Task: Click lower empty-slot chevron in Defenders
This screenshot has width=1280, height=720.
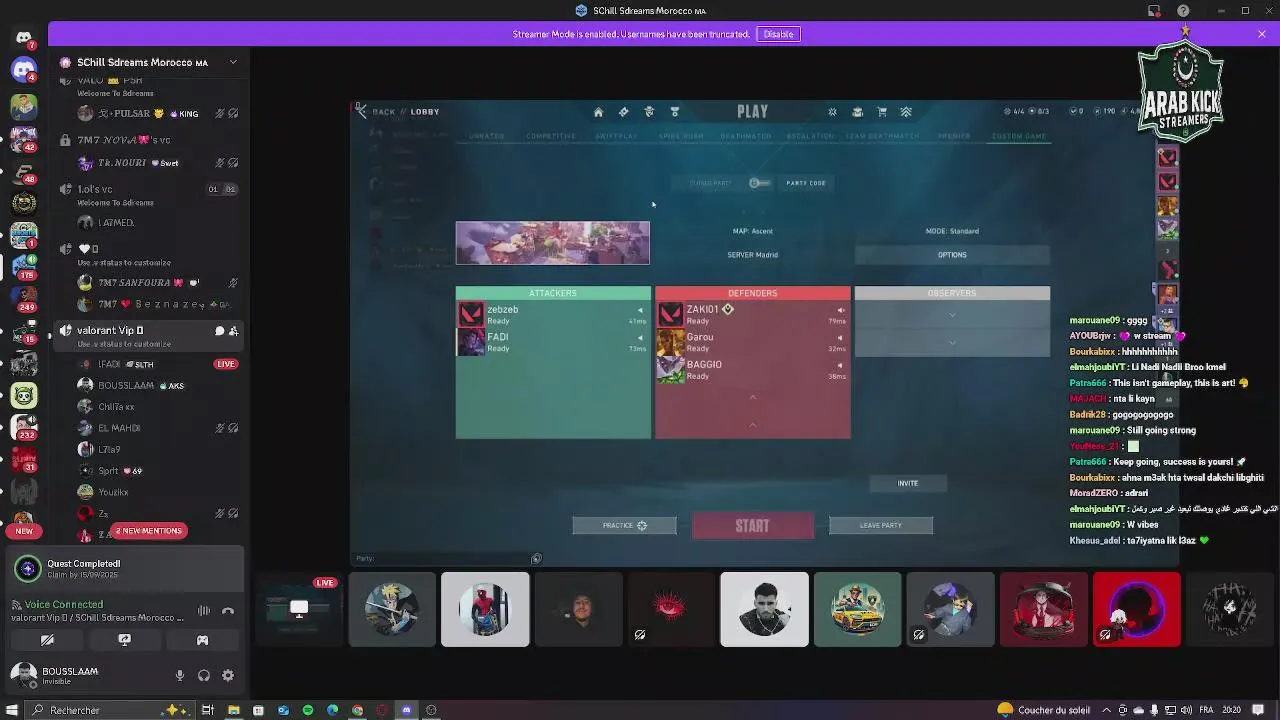Action: 753,425
